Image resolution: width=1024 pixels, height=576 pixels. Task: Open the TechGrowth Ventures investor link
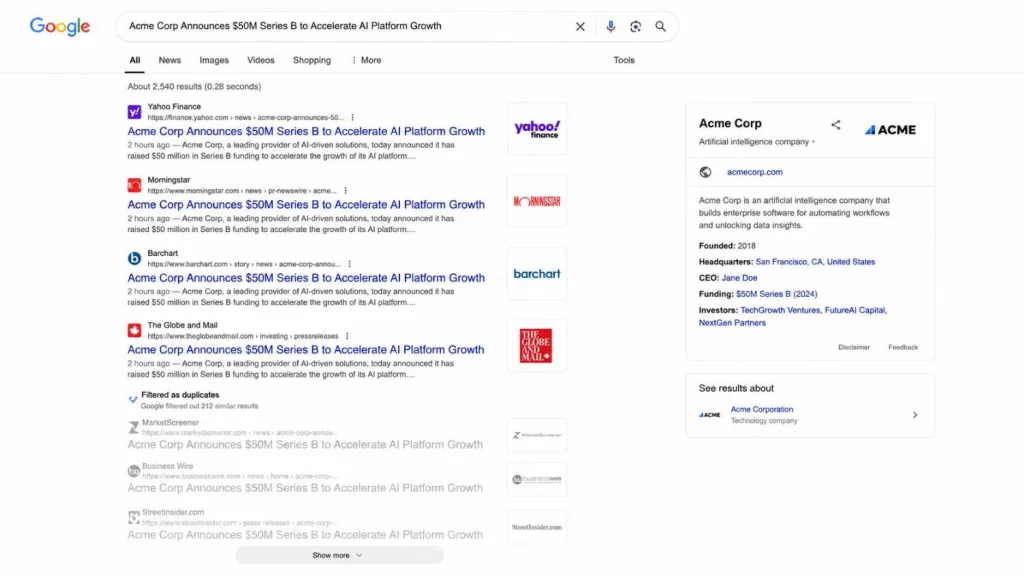coord(780,310)
